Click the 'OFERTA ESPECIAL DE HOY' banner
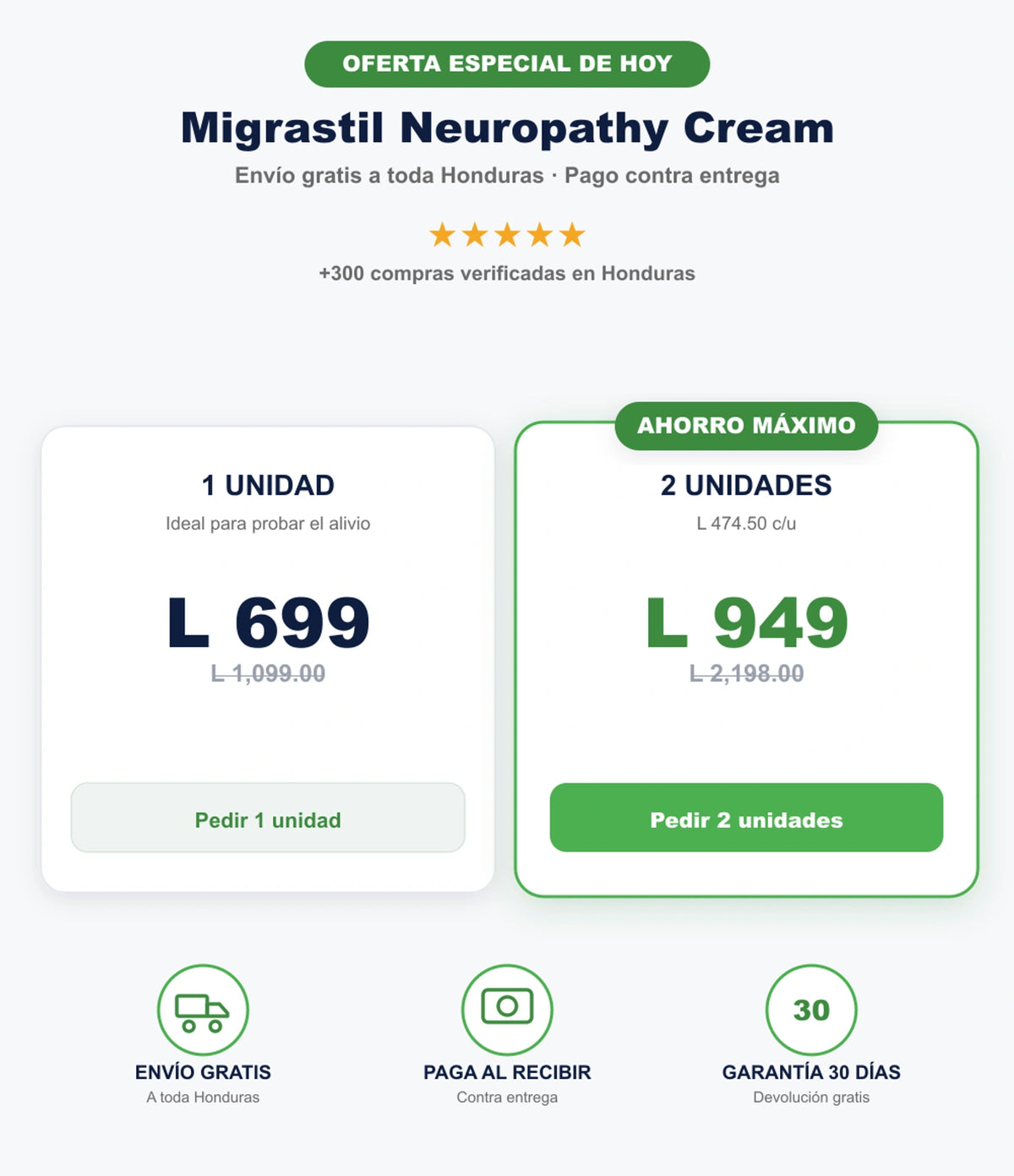The height and width of the screenshot is (1176, 1014). click(x=507, y=64)
